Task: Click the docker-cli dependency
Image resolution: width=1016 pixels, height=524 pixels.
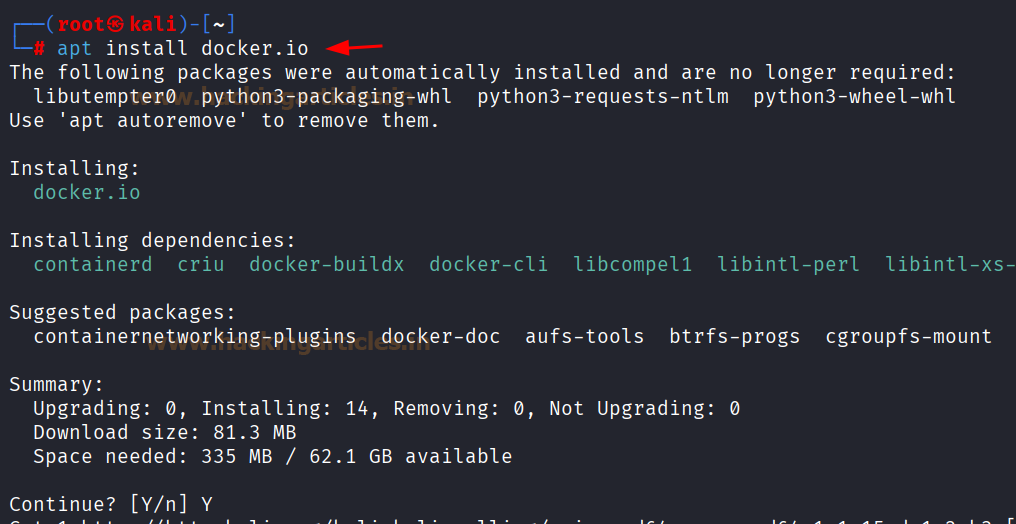Action: coord(489,264)
